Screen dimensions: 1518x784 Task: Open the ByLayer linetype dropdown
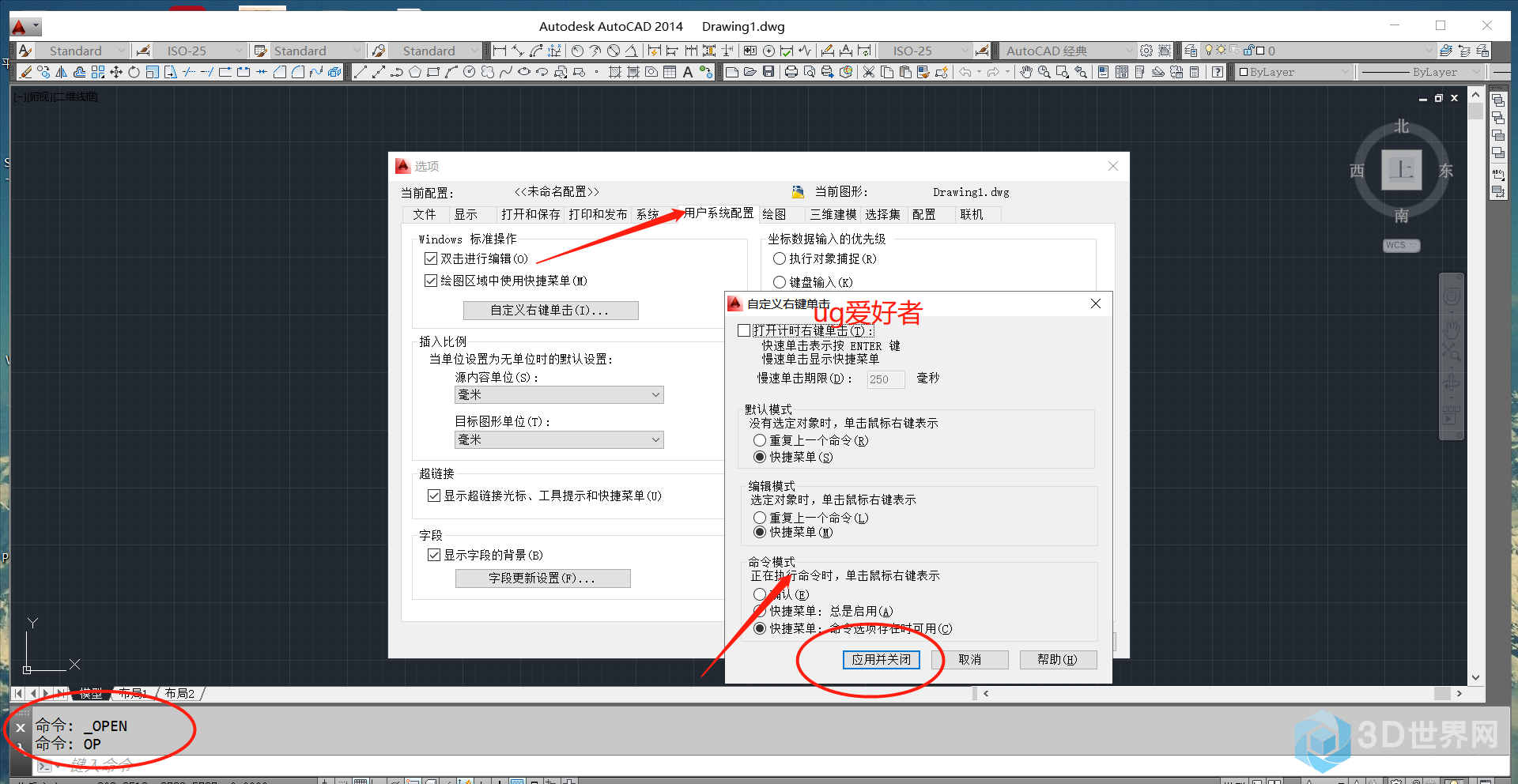pos(1422,72)
